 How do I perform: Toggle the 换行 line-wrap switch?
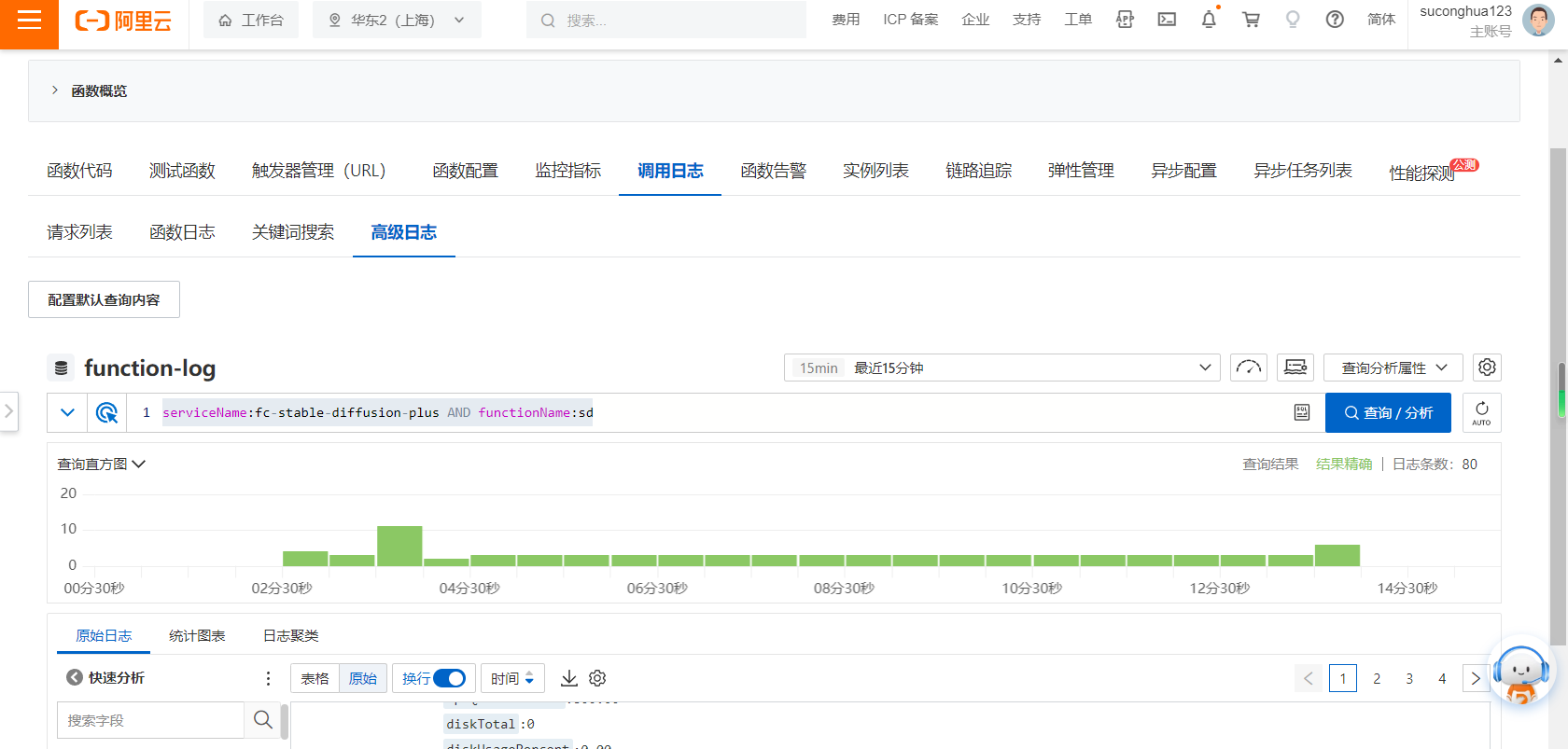pos(449,678)
